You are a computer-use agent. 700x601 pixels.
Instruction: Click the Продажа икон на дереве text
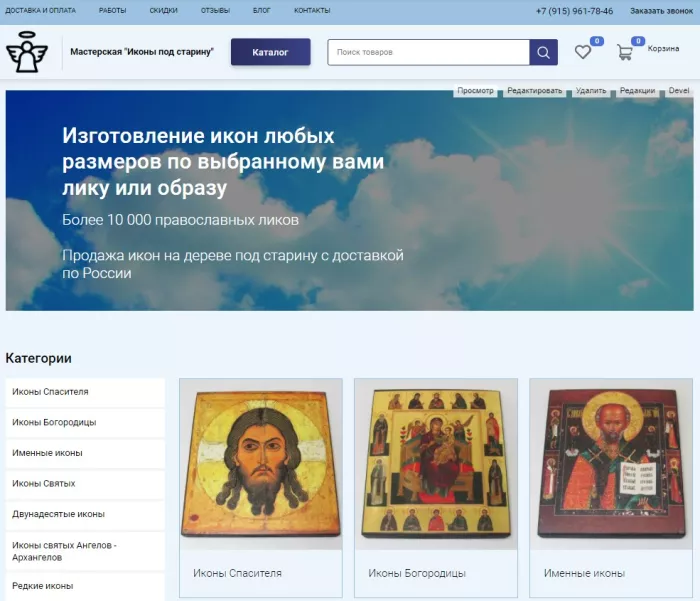coord(233,264)
